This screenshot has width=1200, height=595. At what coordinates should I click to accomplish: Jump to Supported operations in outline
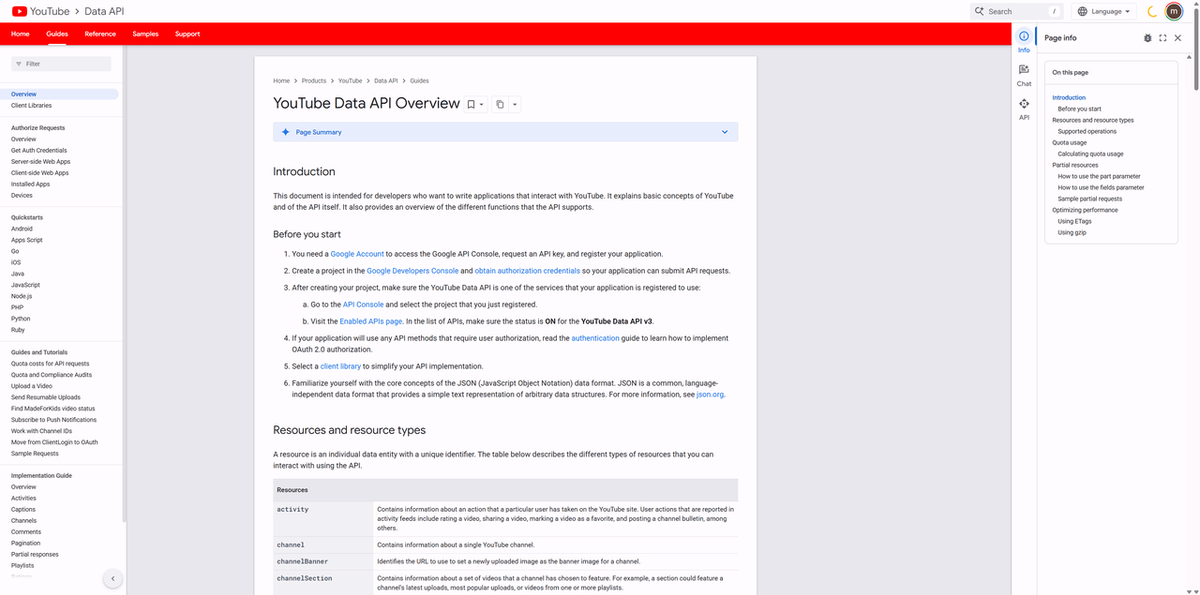point(1087,131)
